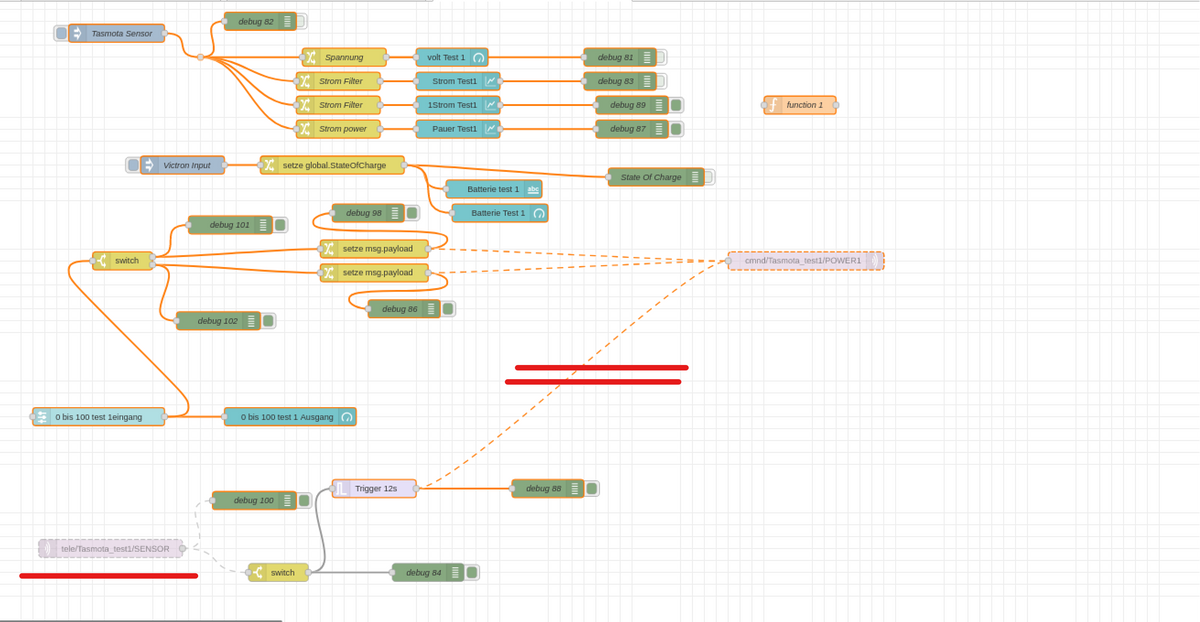Click the gauge icon on Batterie Test 1
The width and height of the screenshot is (1200, 622).
pos(539,213)
